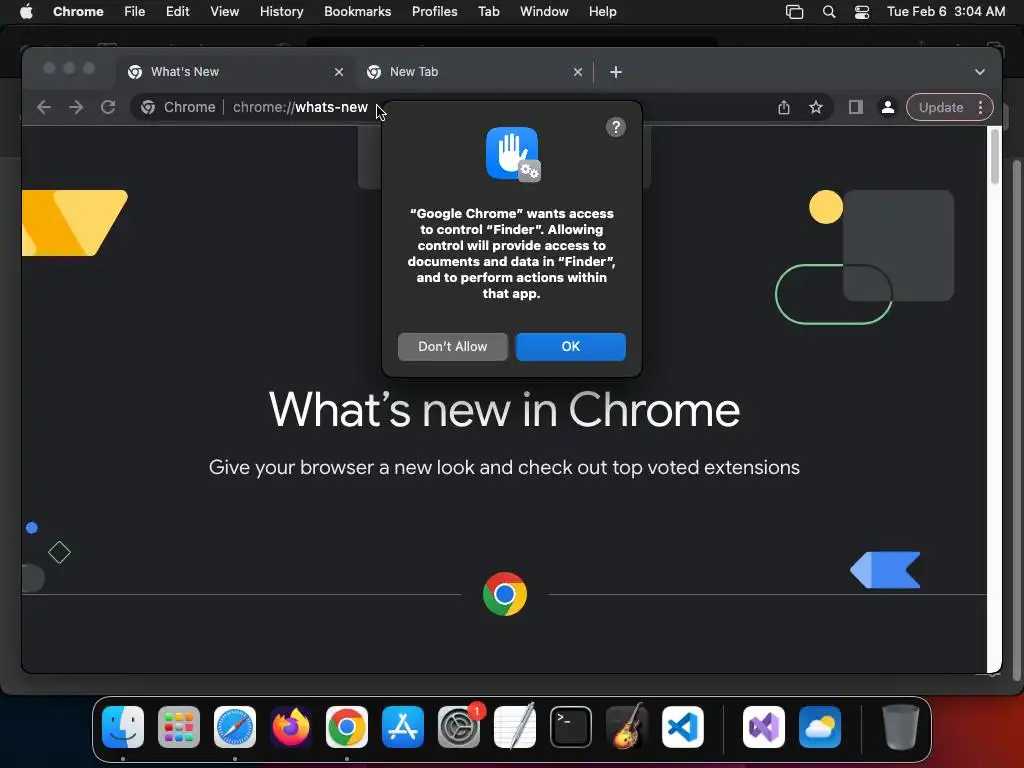1024x768 pixels.
Task: Reload the current page
Action: (108, 107)
